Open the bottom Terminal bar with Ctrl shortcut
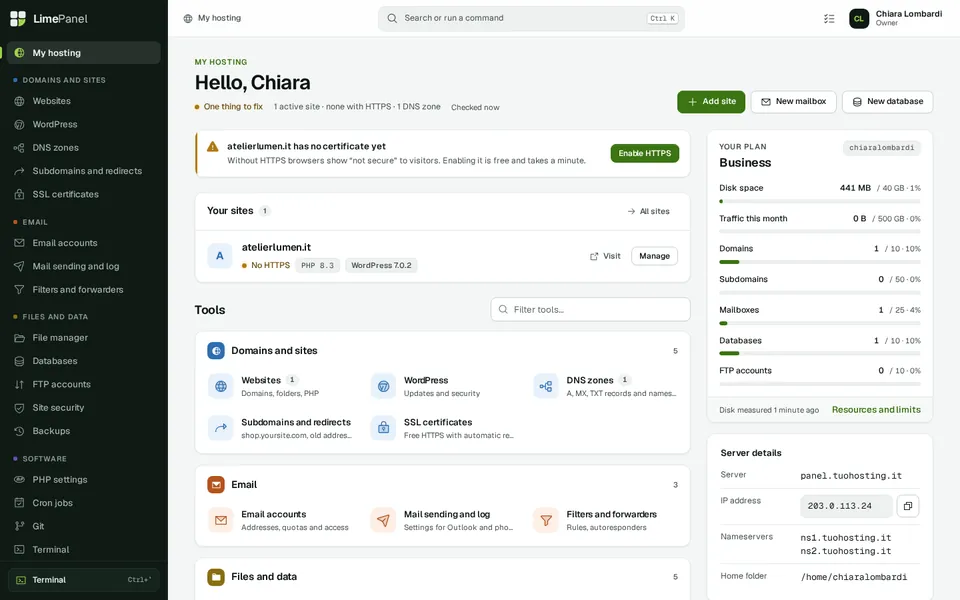Screen dimensions: 960x600 click(84, 580)
